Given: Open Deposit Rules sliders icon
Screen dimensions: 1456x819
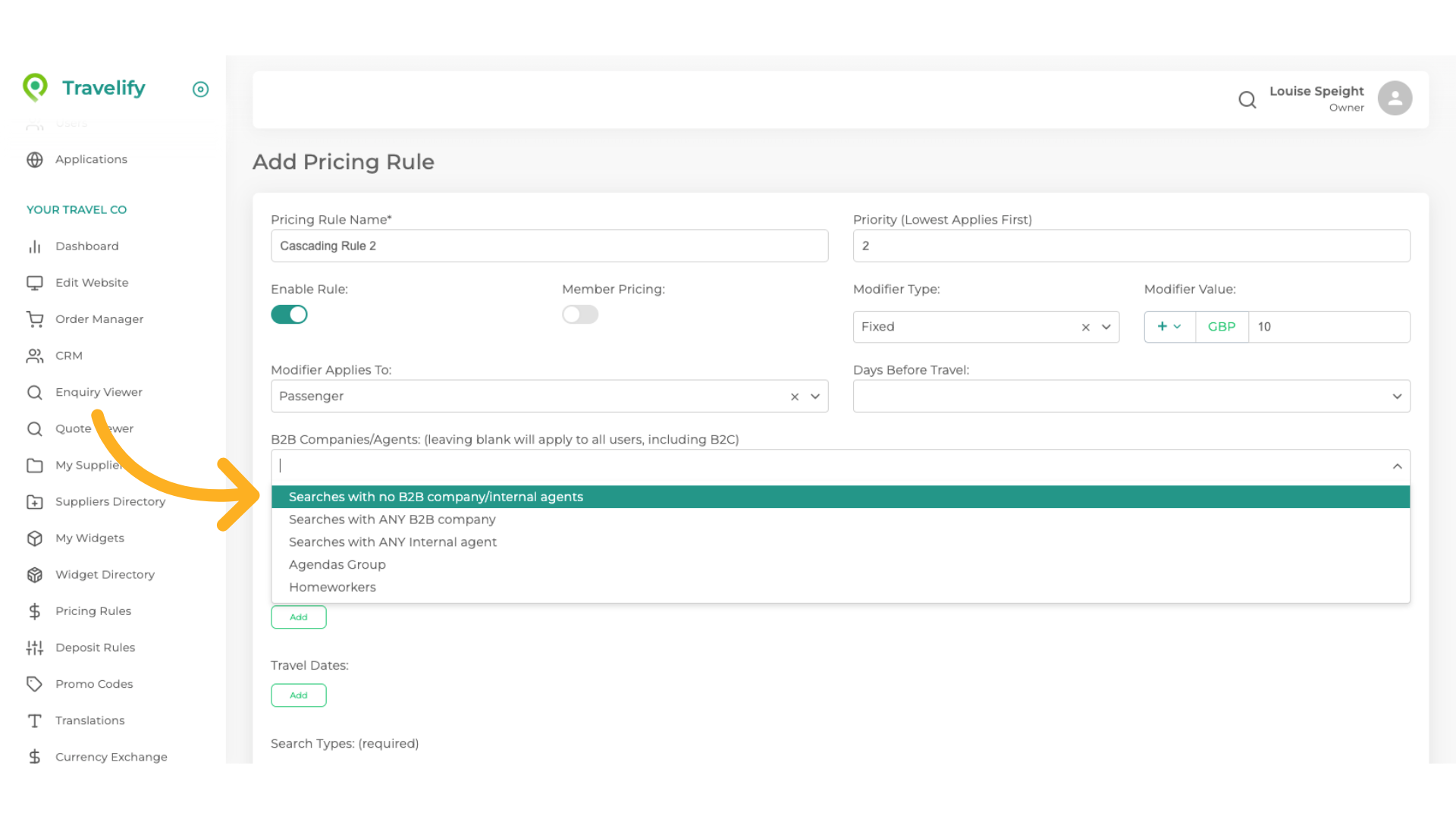Looking at the screenshot, I should coord(35,648).
